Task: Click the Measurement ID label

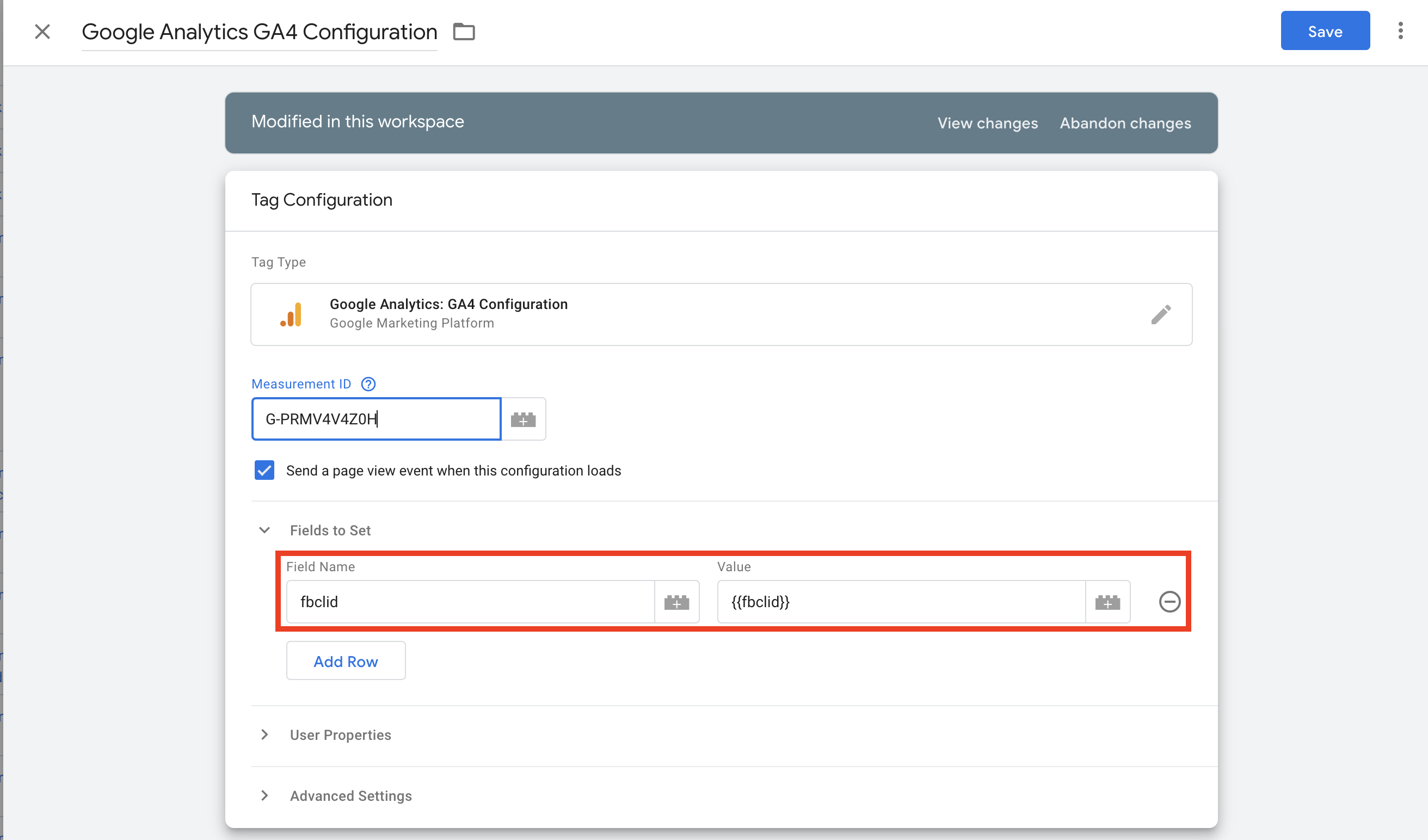Action: 301,384
